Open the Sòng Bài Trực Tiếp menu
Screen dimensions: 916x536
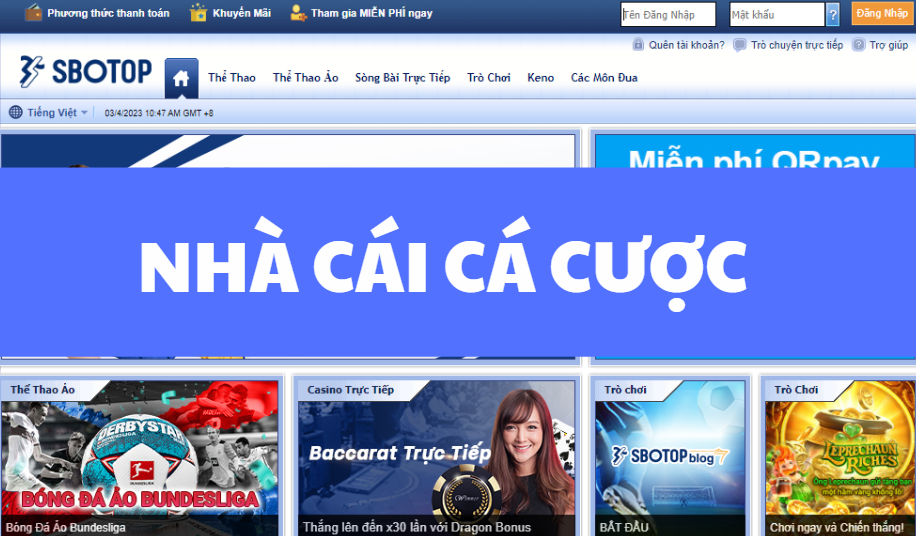tap(403, 78)
